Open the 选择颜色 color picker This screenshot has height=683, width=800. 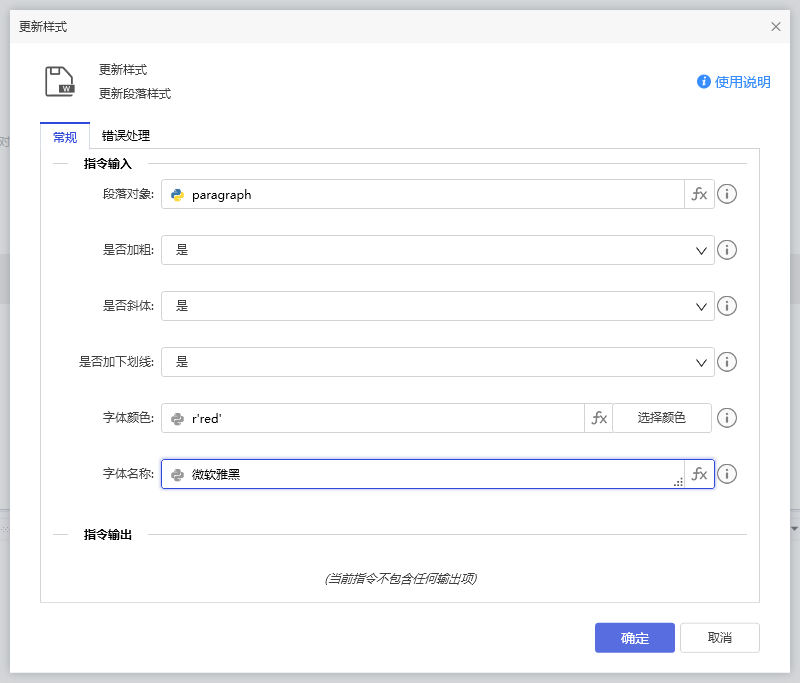click(661, 418)
